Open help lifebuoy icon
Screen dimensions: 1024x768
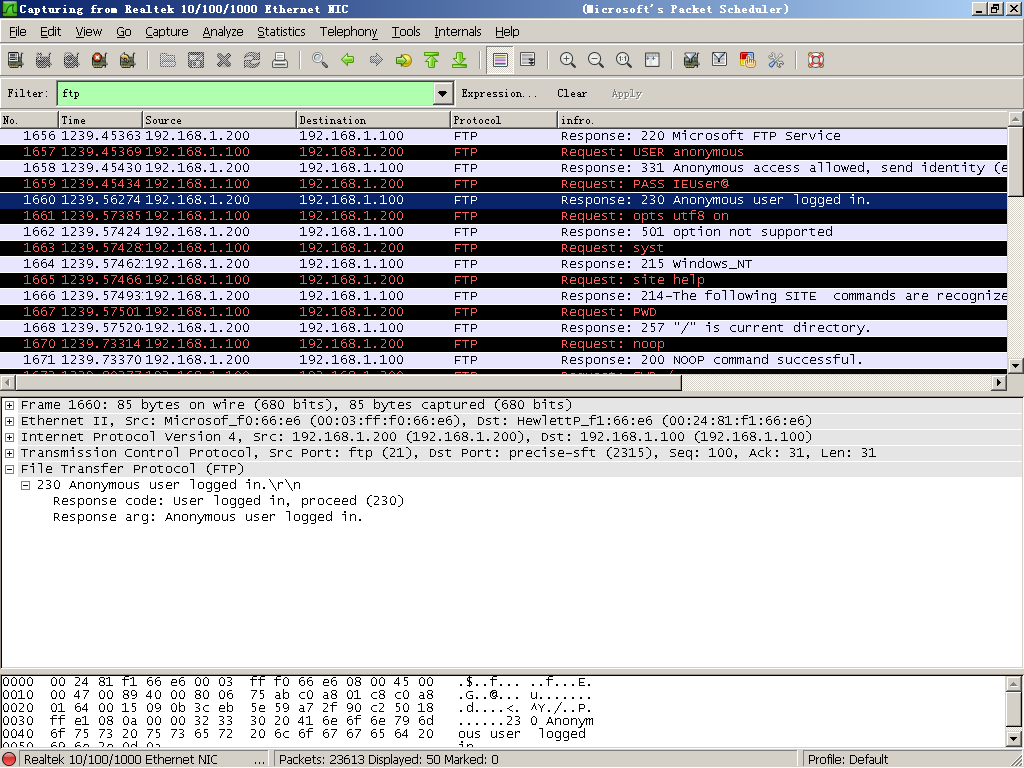point(816,60)
